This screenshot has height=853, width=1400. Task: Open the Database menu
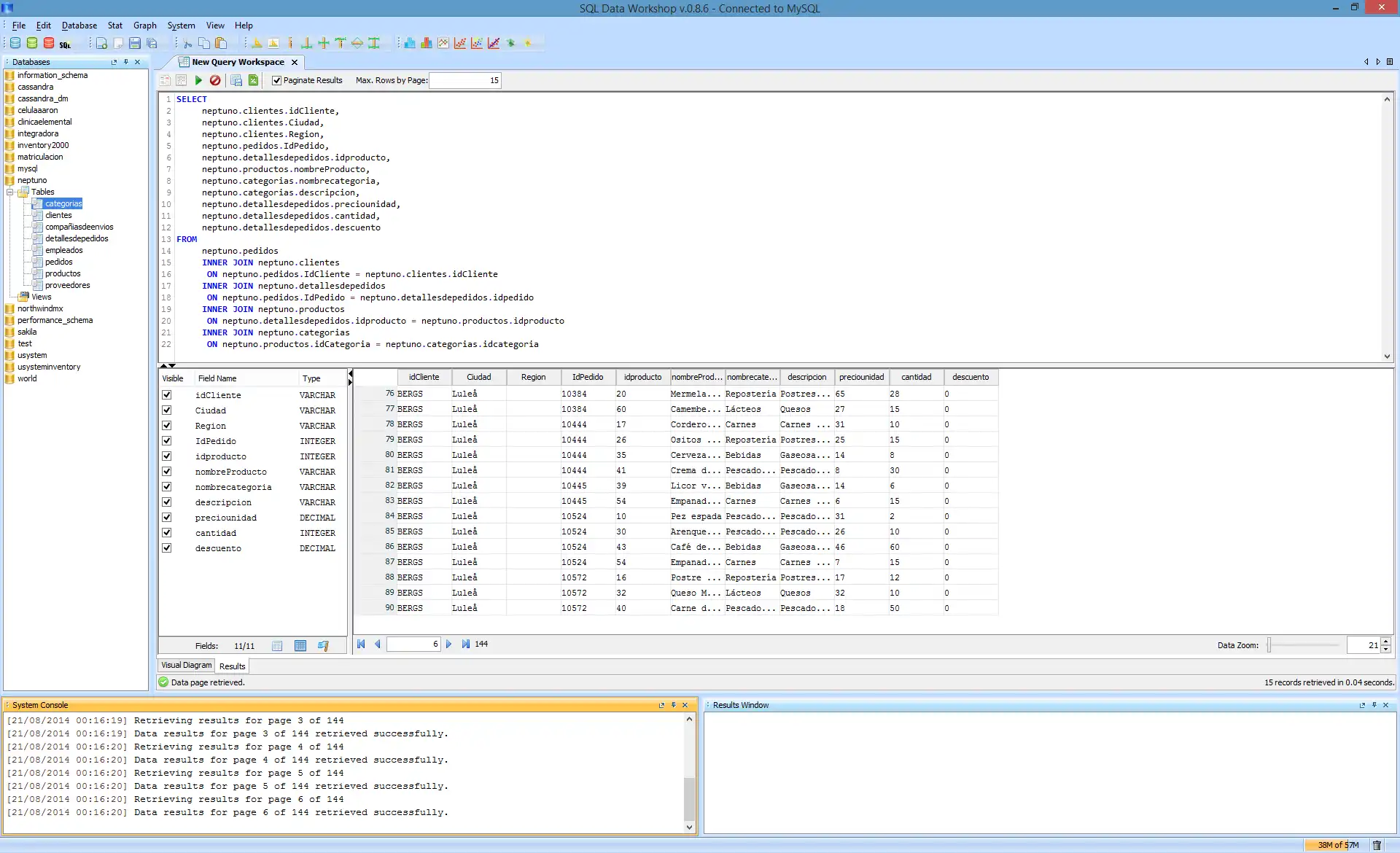(79, 25)
